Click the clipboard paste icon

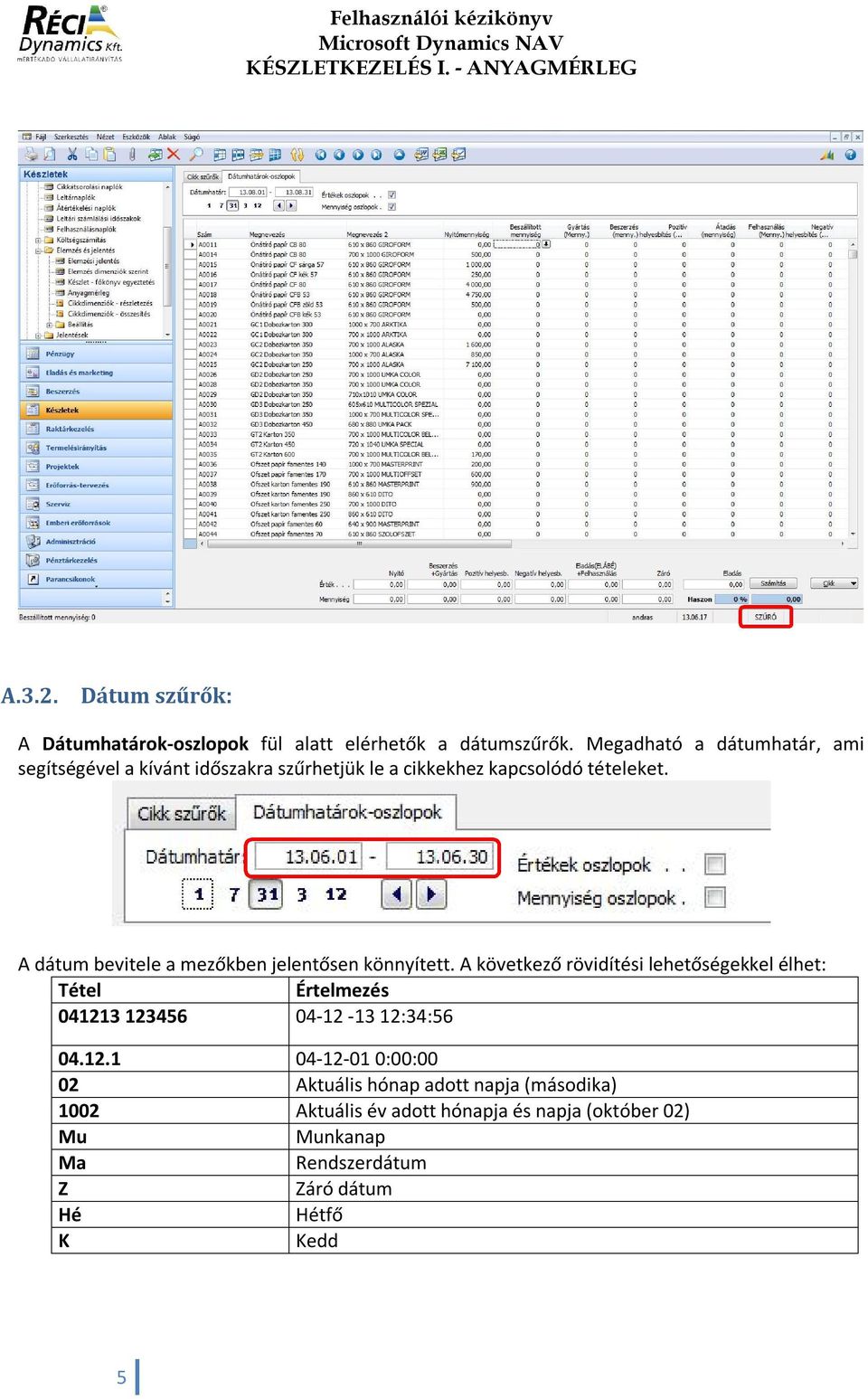pyautogui.click(x=110, y=155)
